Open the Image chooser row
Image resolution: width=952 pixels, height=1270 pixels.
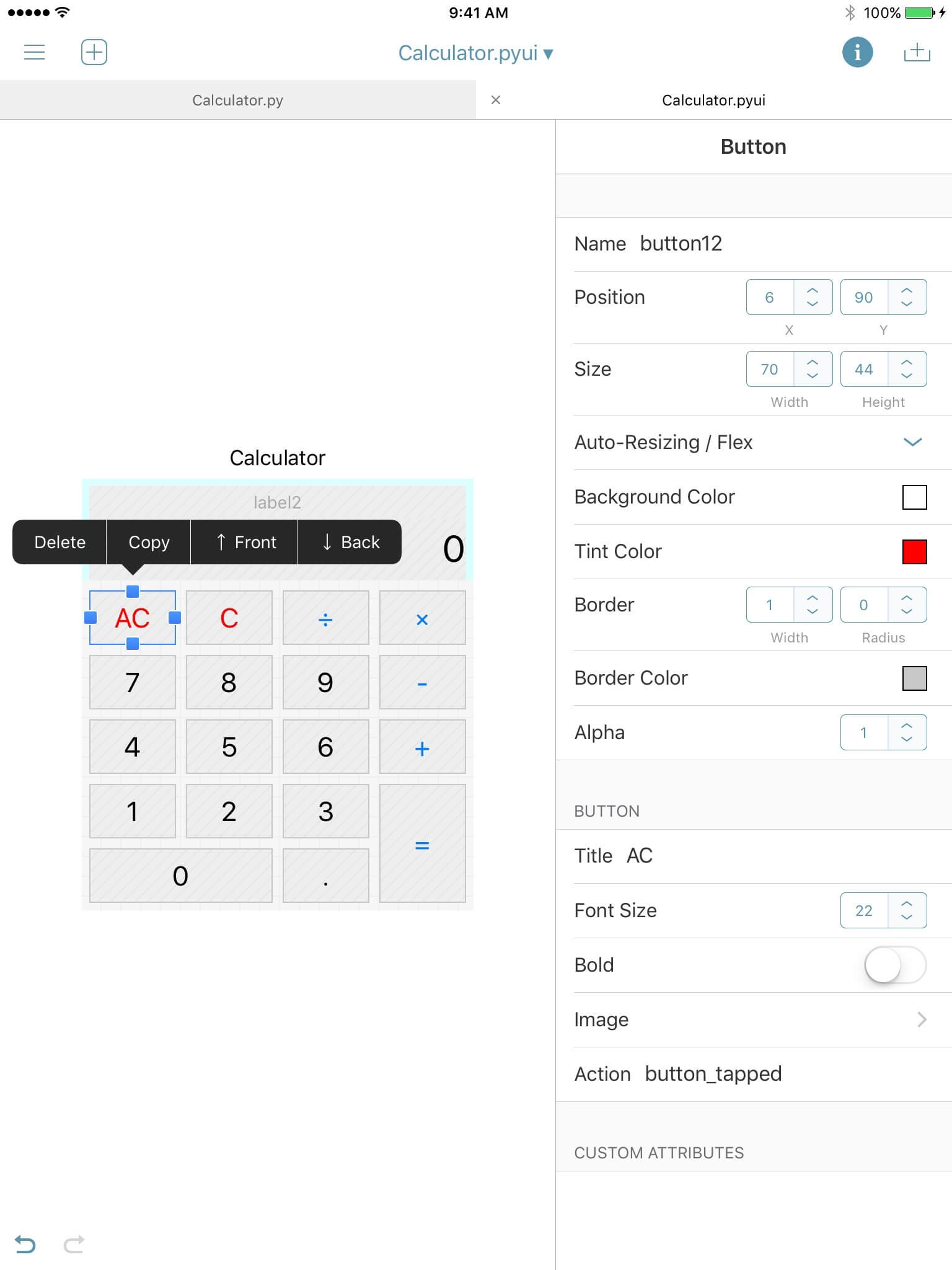click(x=752, y=1019)
